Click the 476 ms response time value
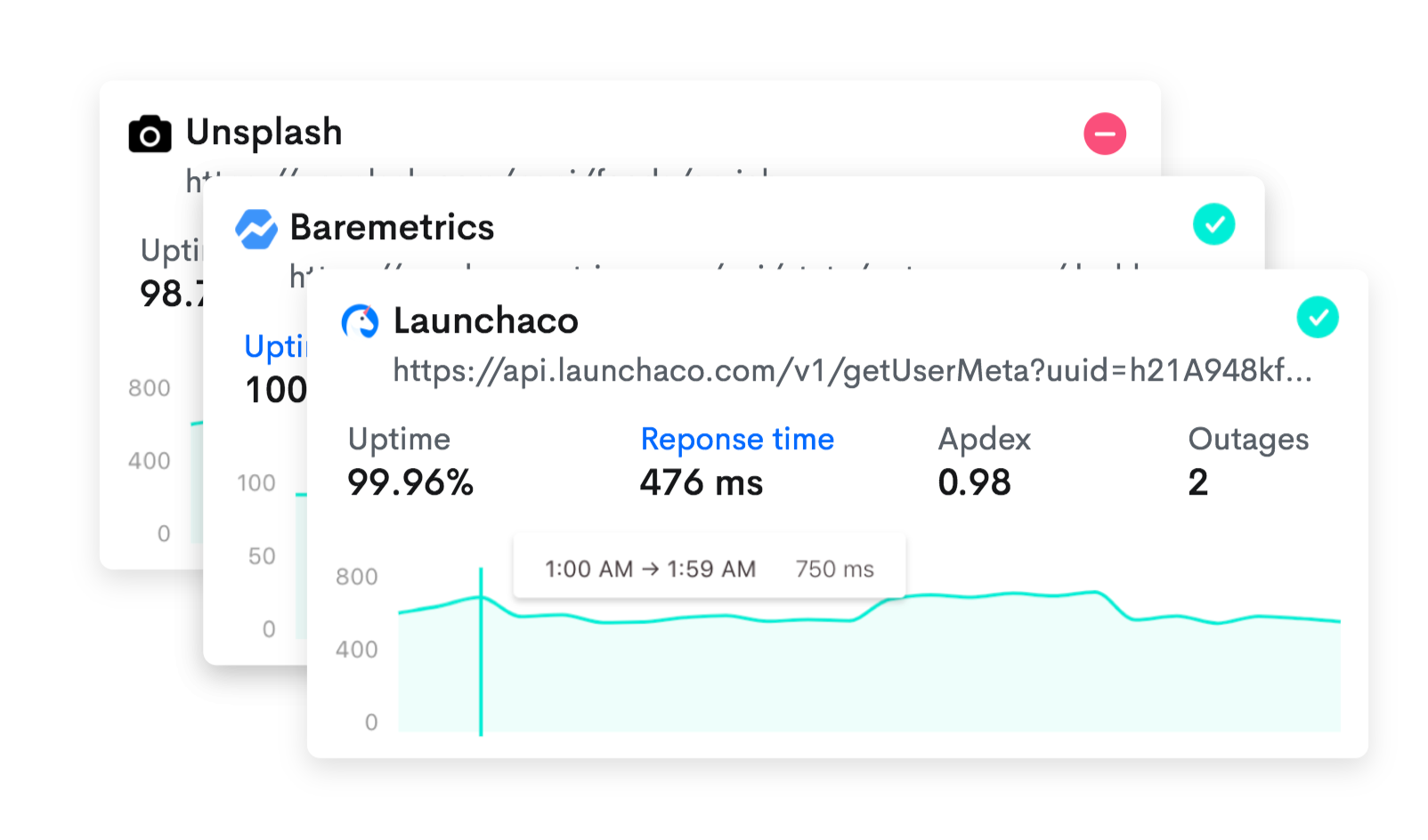 click(x=702, y=482)
